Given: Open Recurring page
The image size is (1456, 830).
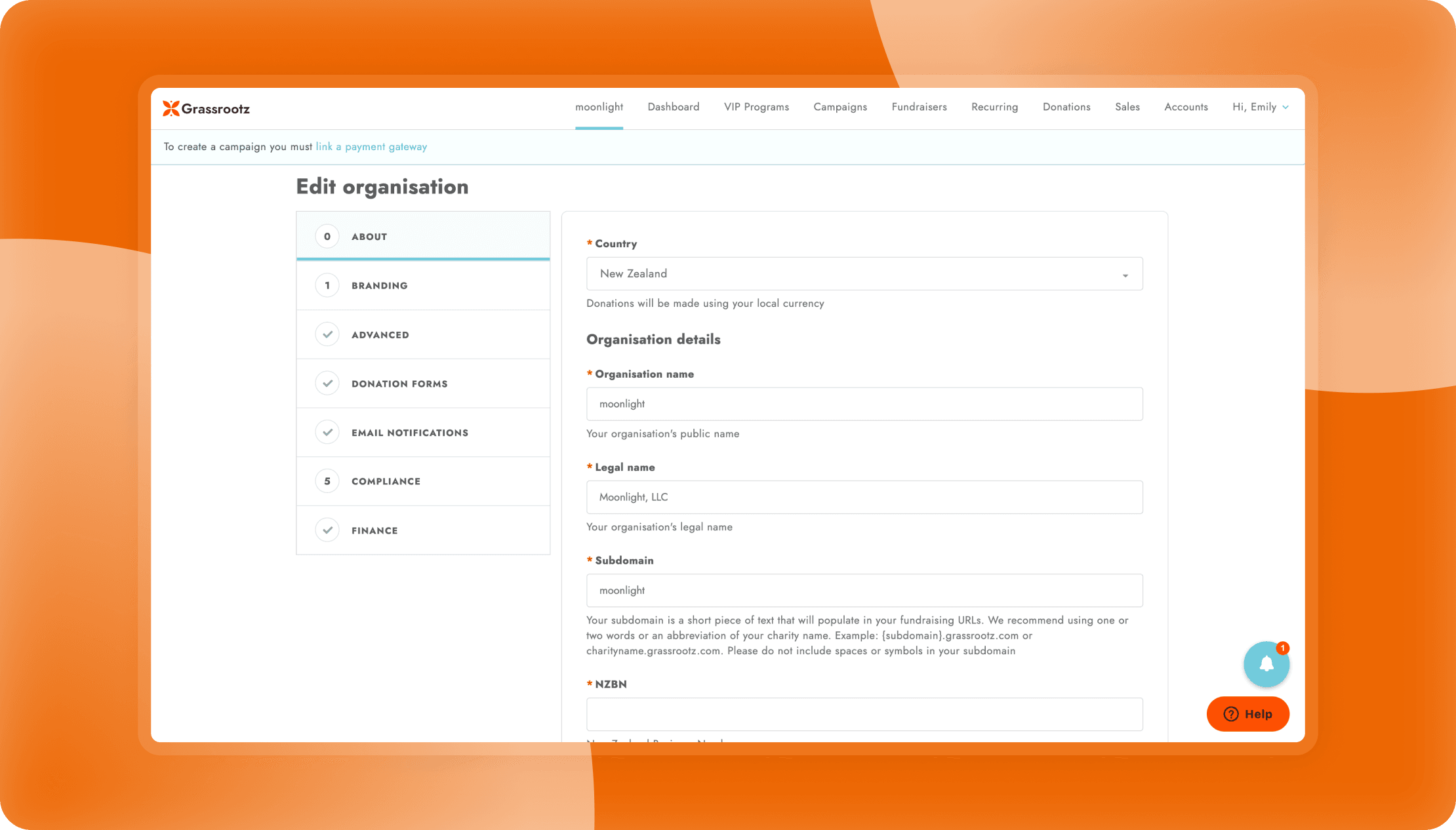Looking at the screenshot, I should (x=994, y=107).
